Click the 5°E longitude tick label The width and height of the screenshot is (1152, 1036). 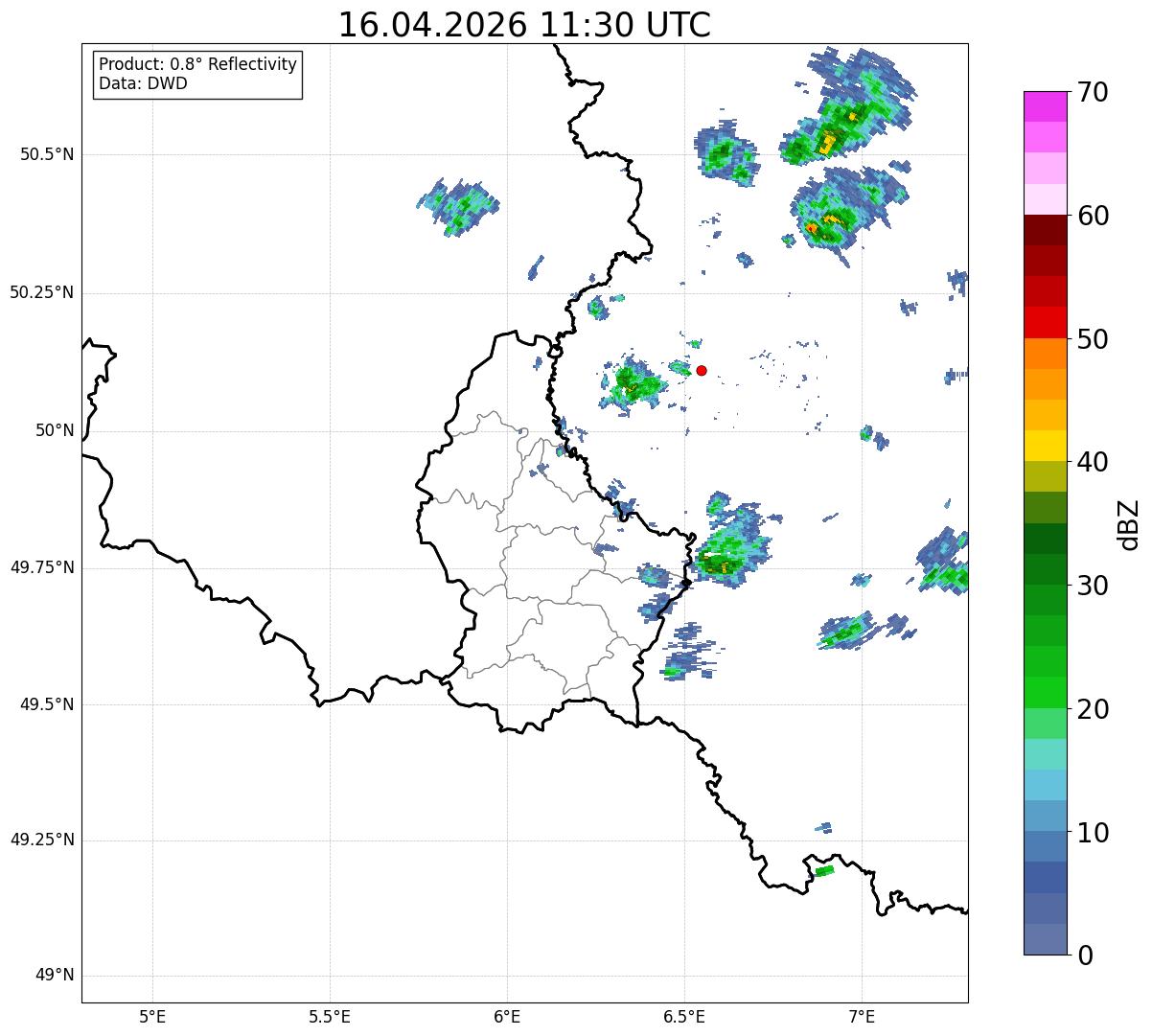pos(152,1016)
